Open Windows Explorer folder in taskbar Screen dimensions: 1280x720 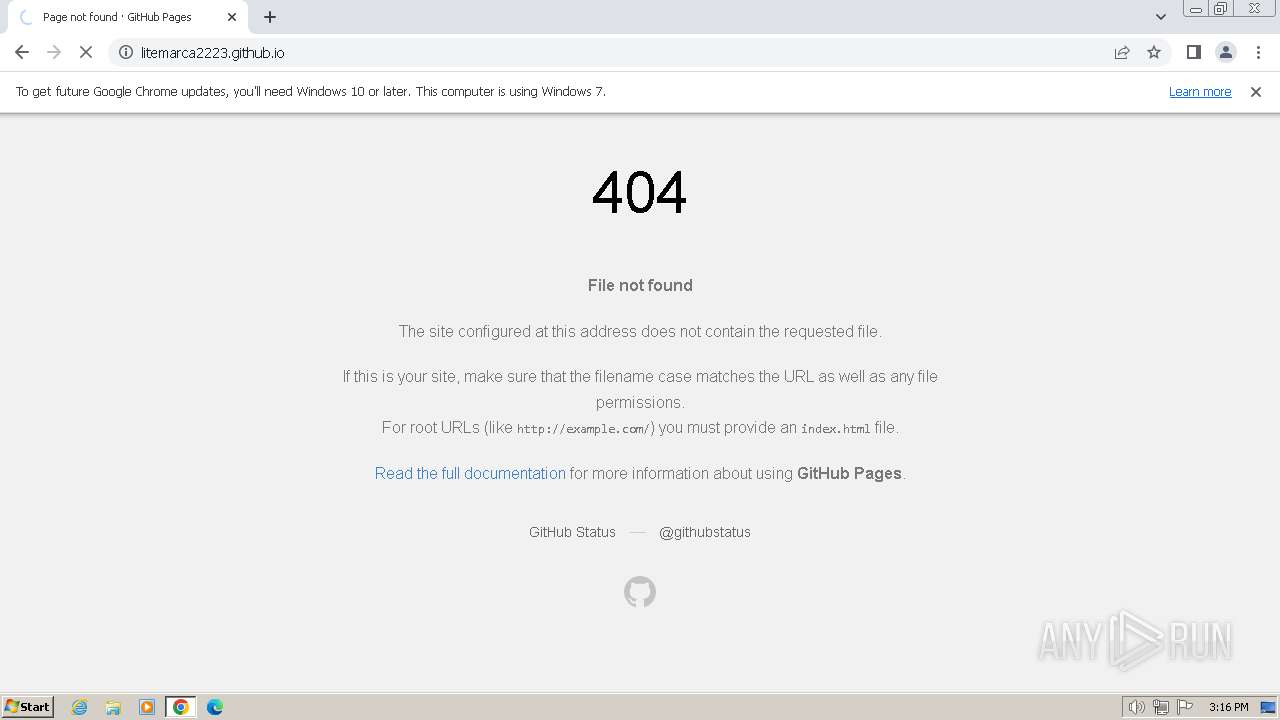(x=113, y=707)
